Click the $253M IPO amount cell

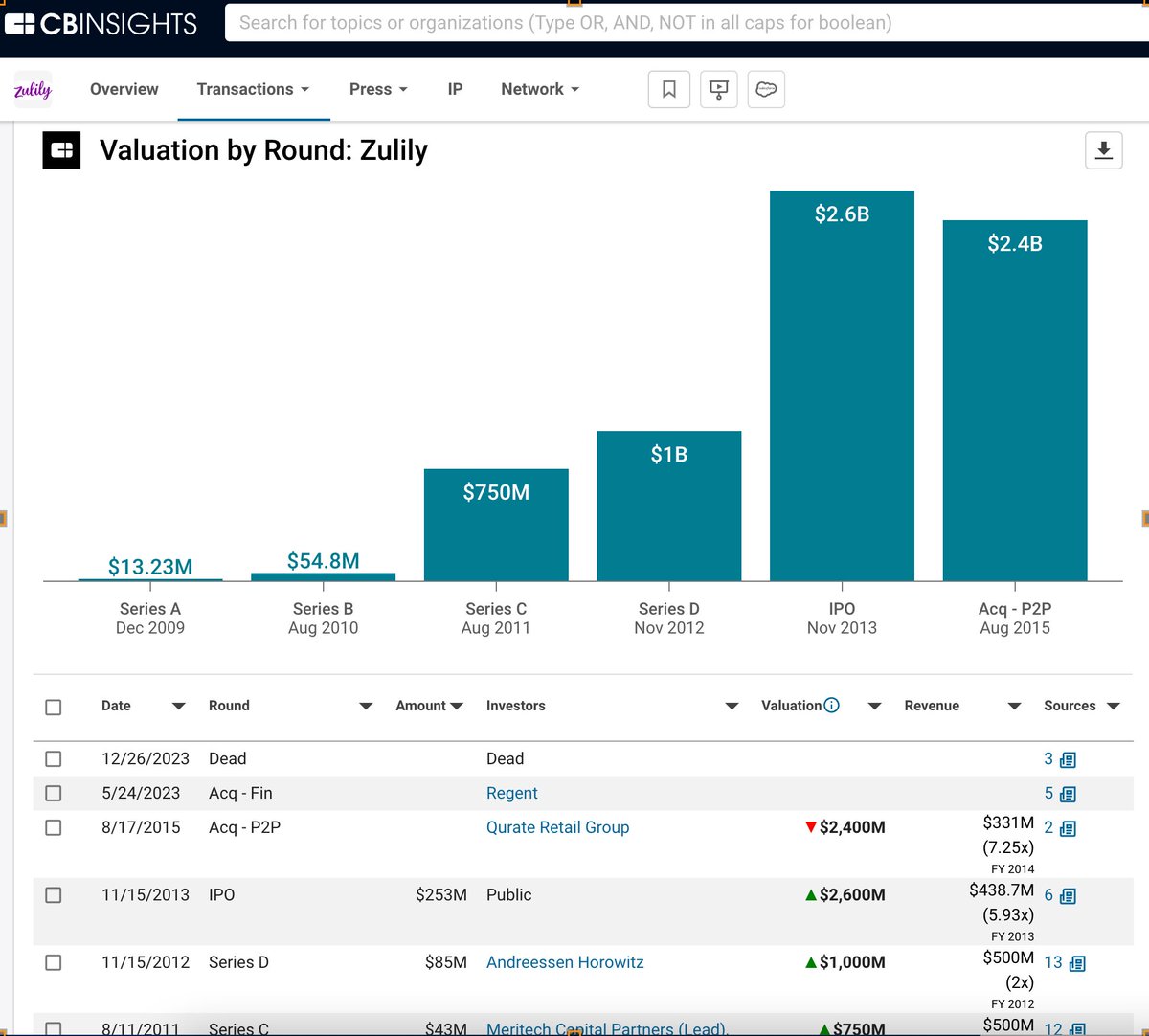[441, 894]
